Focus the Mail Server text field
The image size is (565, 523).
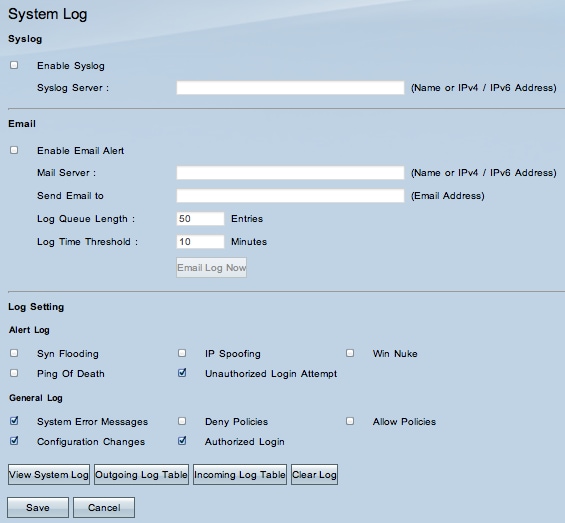coord(290,173)
